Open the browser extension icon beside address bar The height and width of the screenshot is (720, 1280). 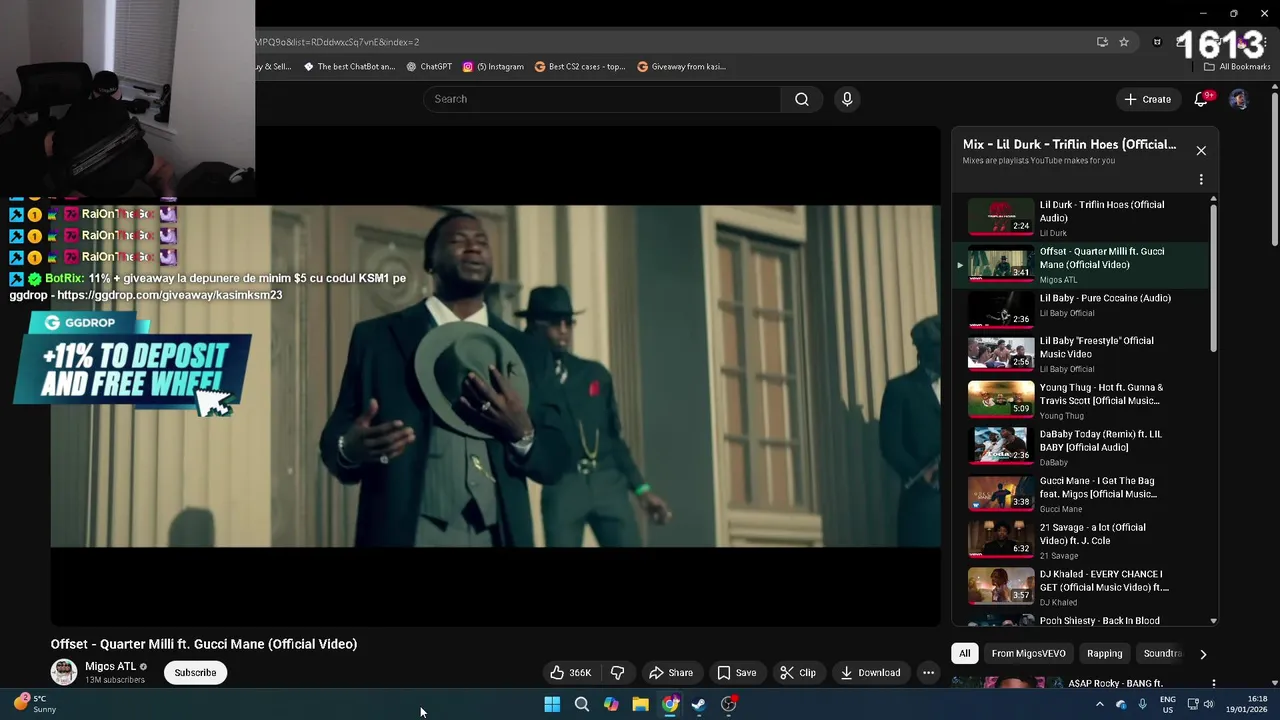click(1157, 42)
